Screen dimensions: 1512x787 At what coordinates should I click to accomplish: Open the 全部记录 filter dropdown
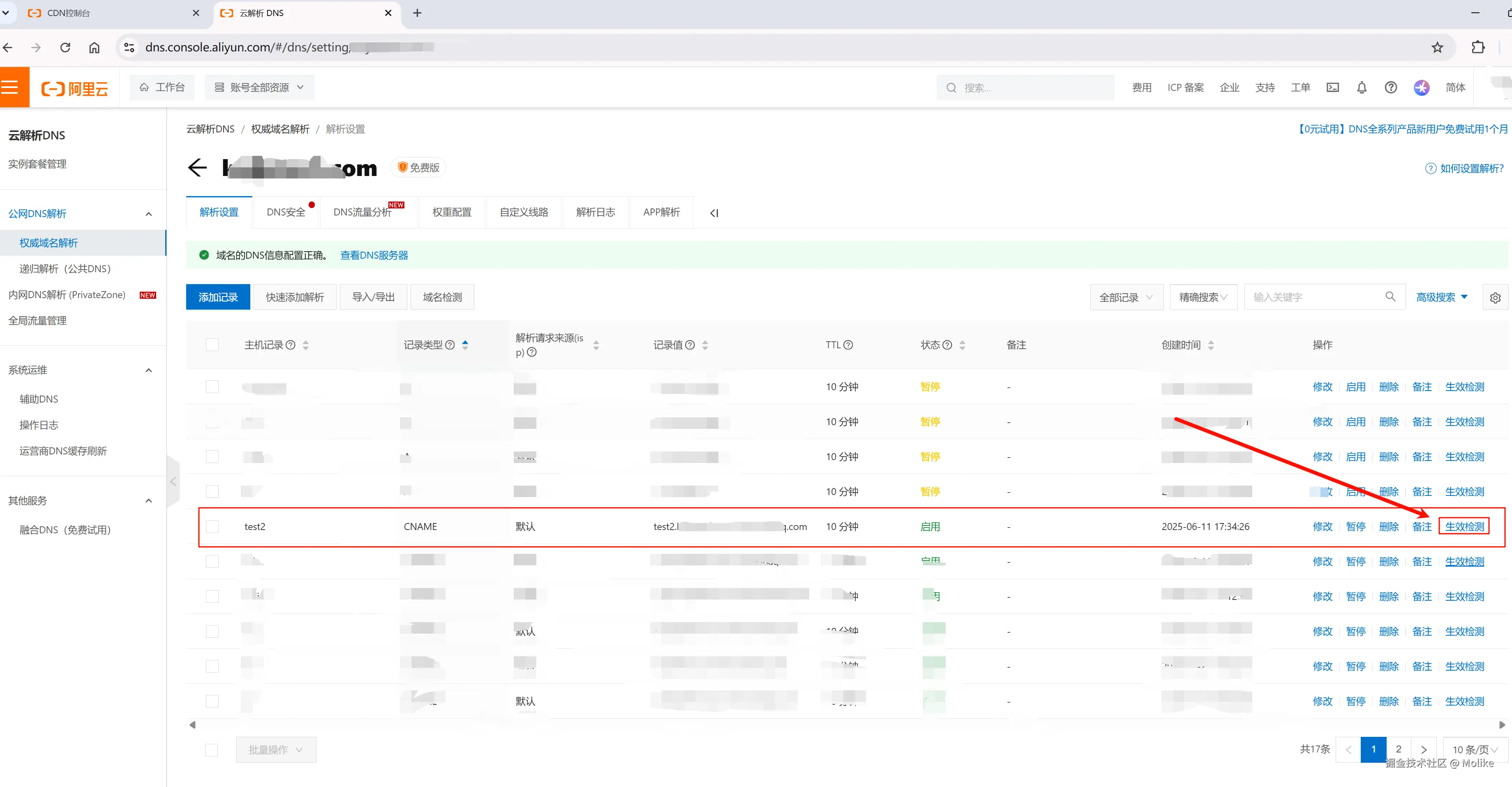click(1126, 298)
